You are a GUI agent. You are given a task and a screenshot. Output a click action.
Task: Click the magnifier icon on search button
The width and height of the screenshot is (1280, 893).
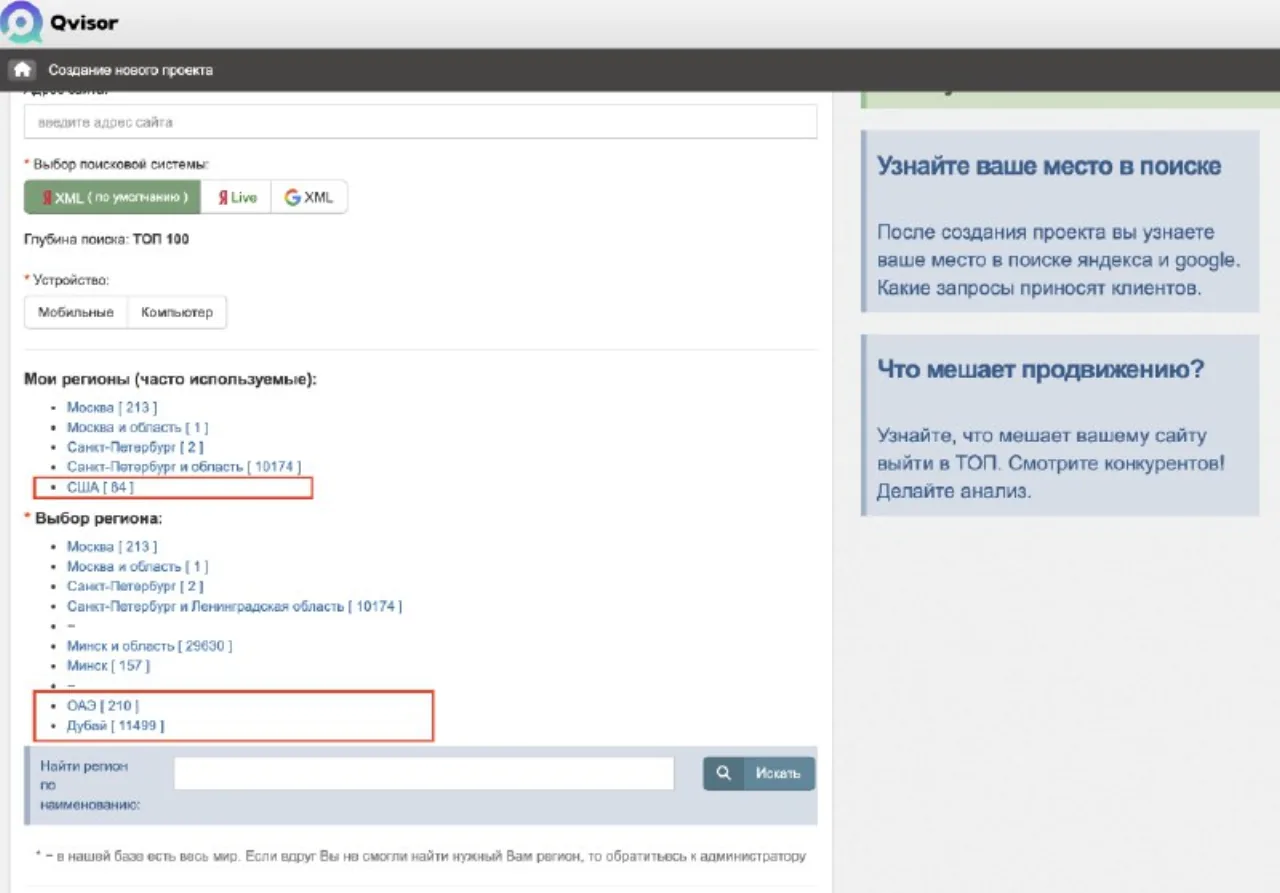[724, 773]
